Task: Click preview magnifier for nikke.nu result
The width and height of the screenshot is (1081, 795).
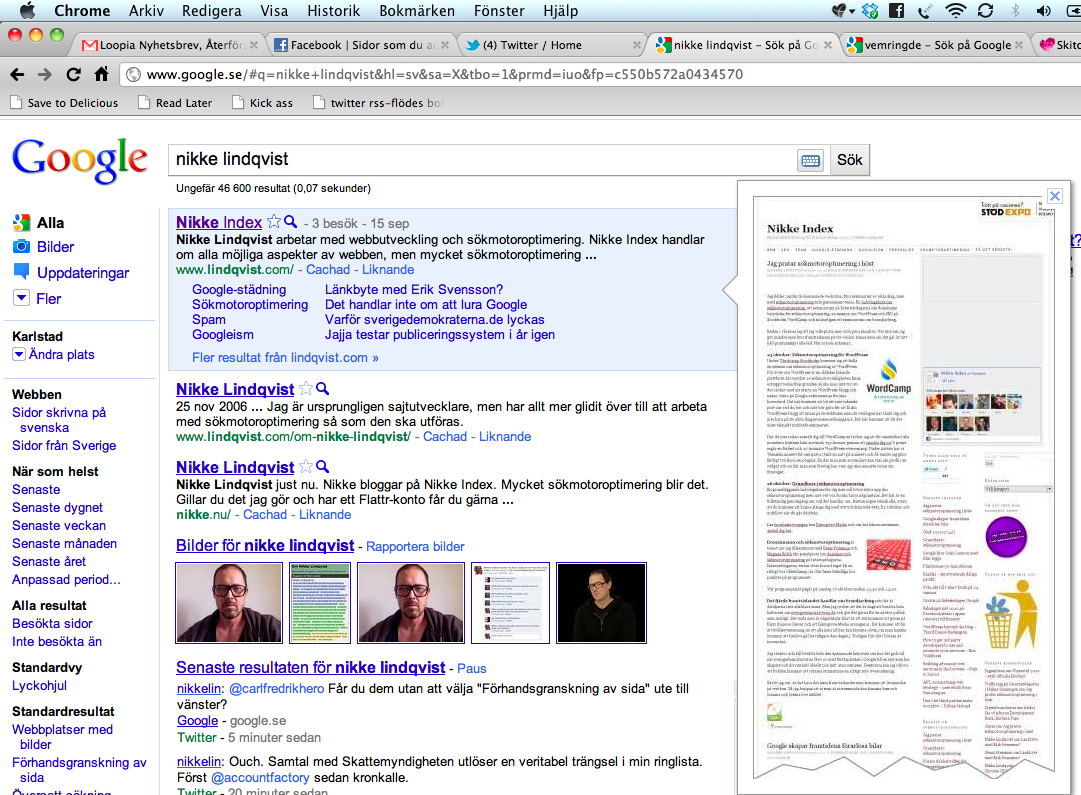Action: tap(323, 467)
